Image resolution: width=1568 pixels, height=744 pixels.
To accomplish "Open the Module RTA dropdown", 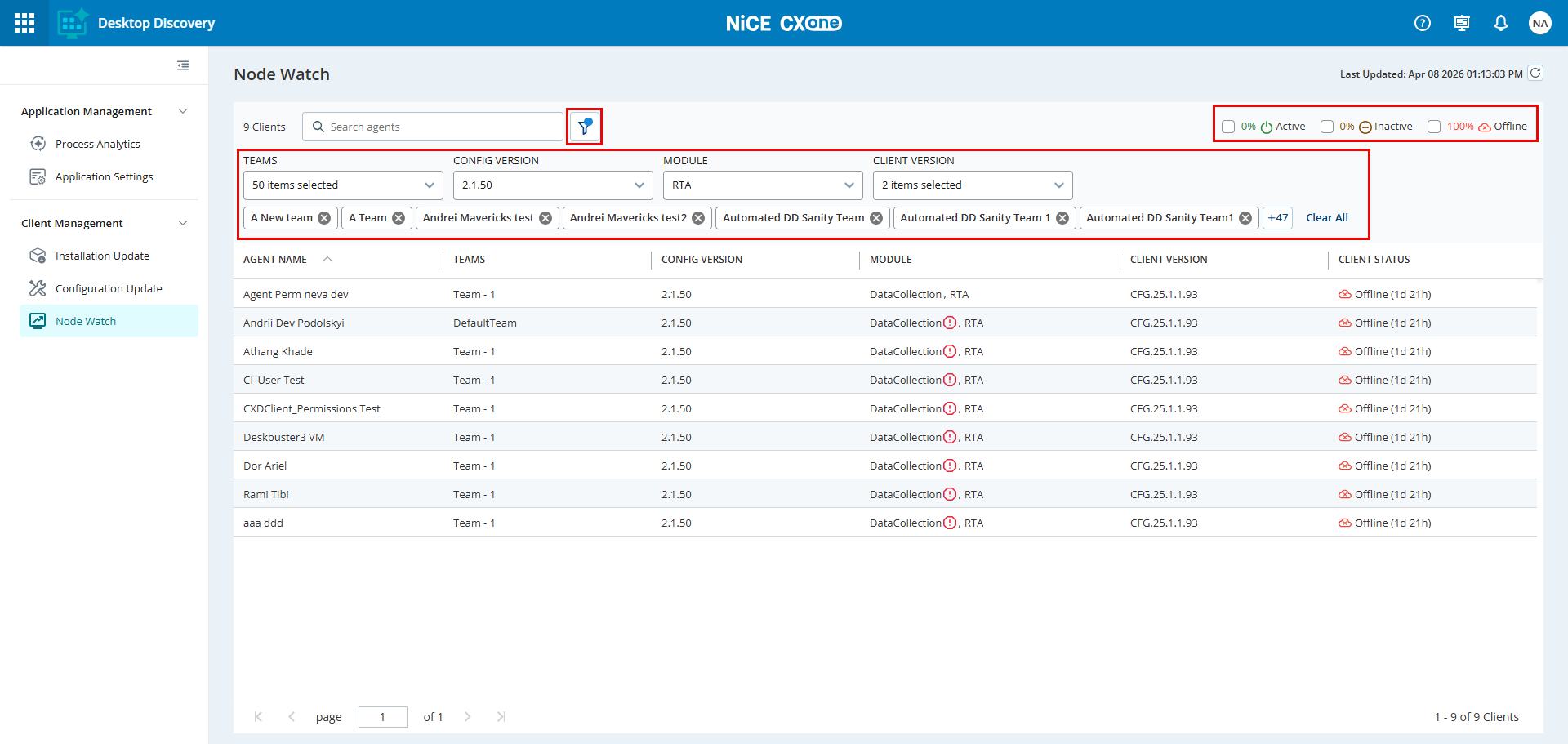I will click(x=763, y=185).
